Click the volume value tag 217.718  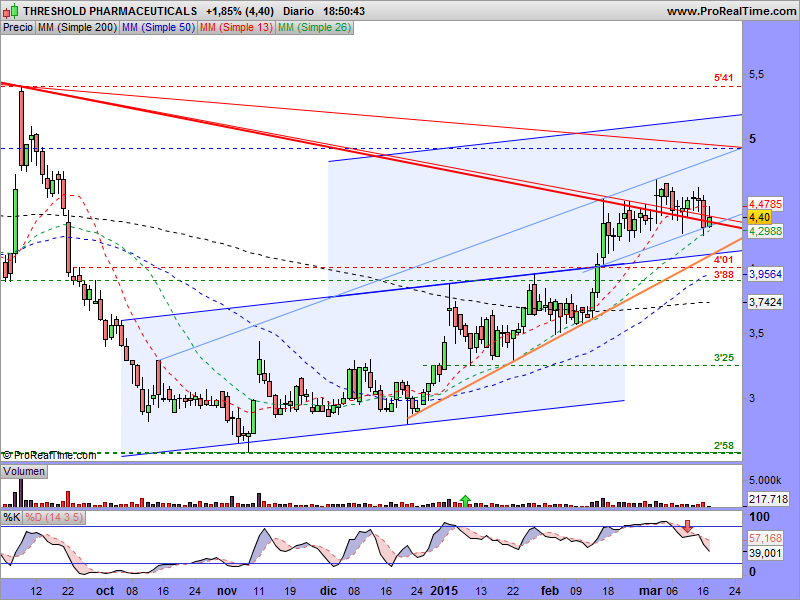(768, 498)
